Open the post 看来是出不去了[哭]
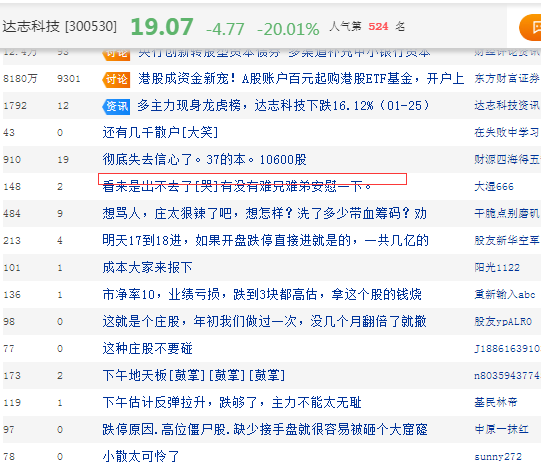Viewport: 541px width, 465px height. point(237,187)
